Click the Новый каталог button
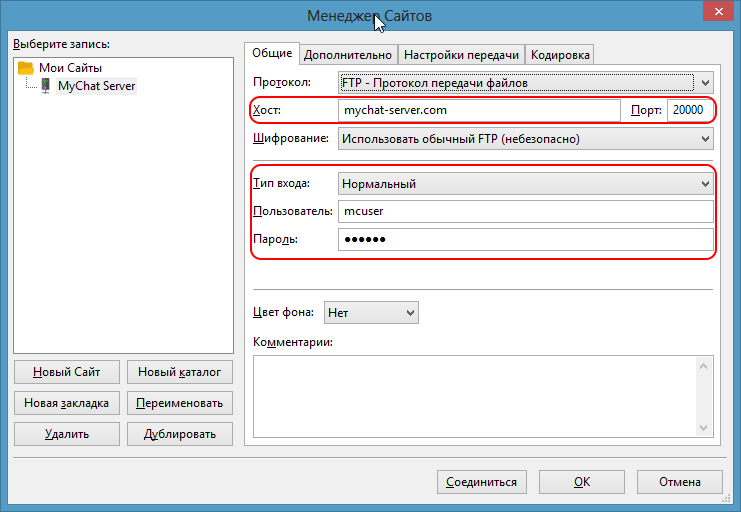Screen dimensions: 741x512 pos(180,372)
